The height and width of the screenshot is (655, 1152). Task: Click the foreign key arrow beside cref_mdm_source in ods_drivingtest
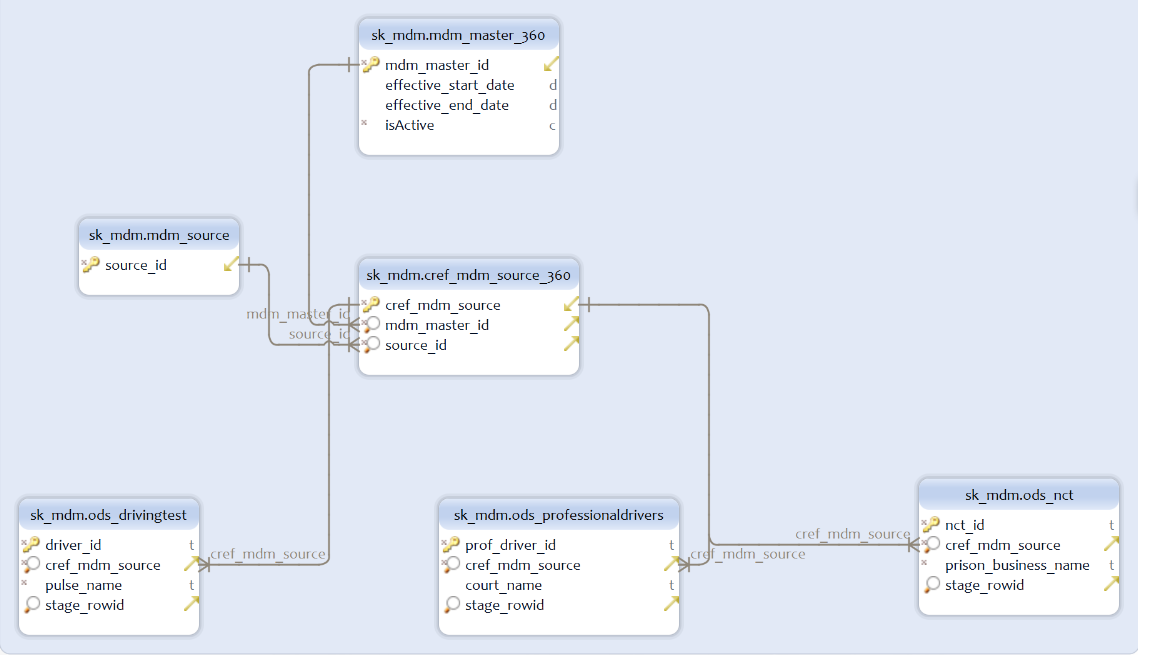tap(192, 564)
